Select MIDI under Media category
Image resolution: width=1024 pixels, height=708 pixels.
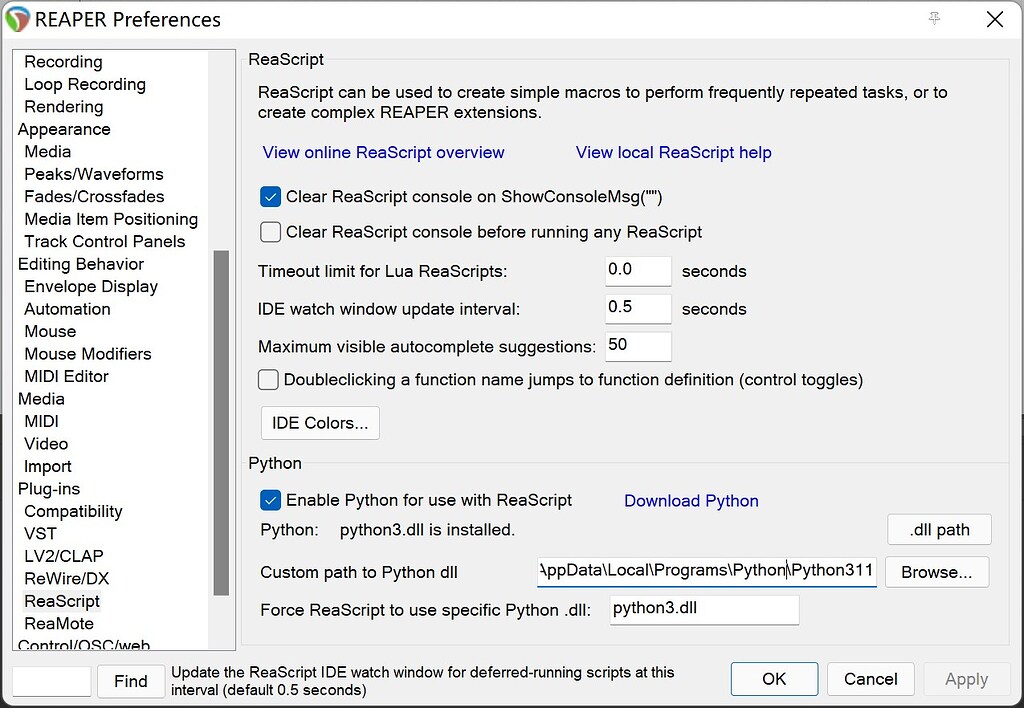(41, 421)
